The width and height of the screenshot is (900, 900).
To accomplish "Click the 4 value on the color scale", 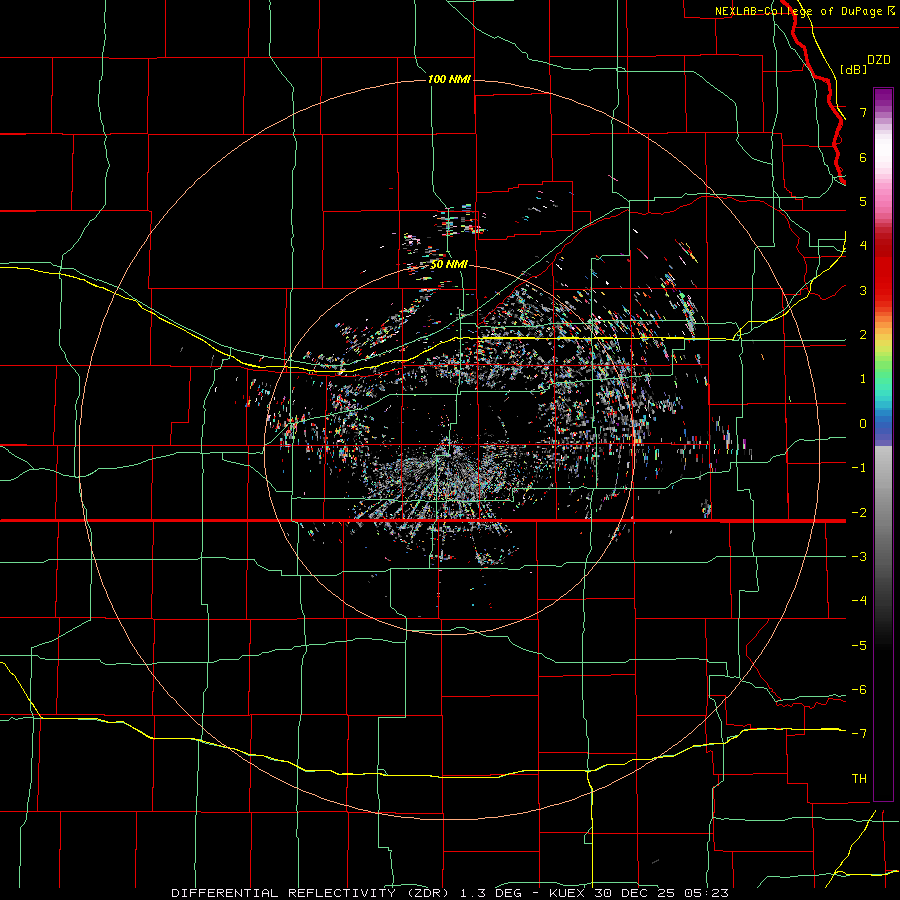I will [863, 246].
